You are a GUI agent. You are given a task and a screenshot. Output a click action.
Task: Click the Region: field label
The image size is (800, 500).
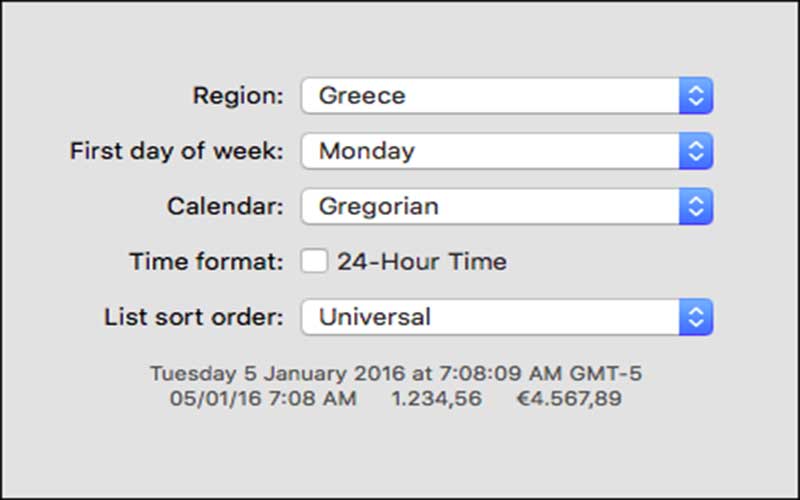[238, 96]
